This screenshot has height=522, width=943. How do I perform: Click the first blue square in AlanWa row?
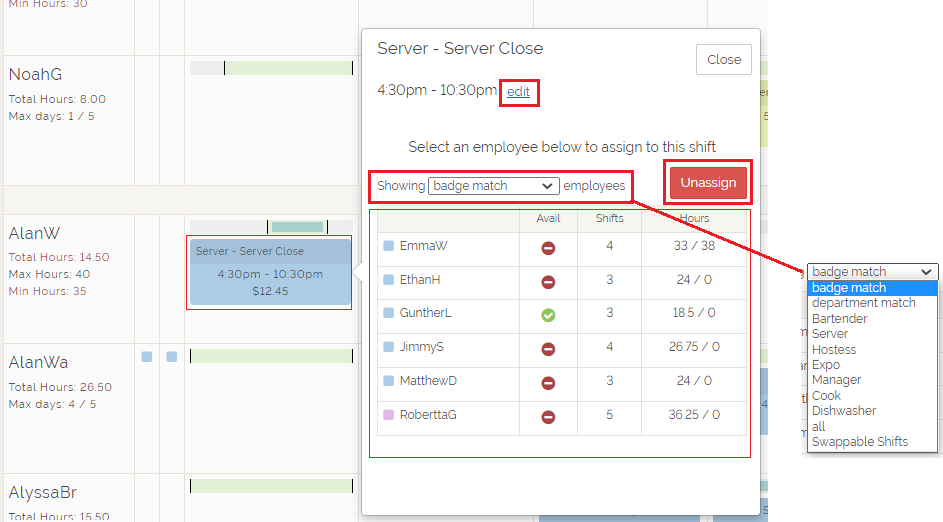point(147,357)
